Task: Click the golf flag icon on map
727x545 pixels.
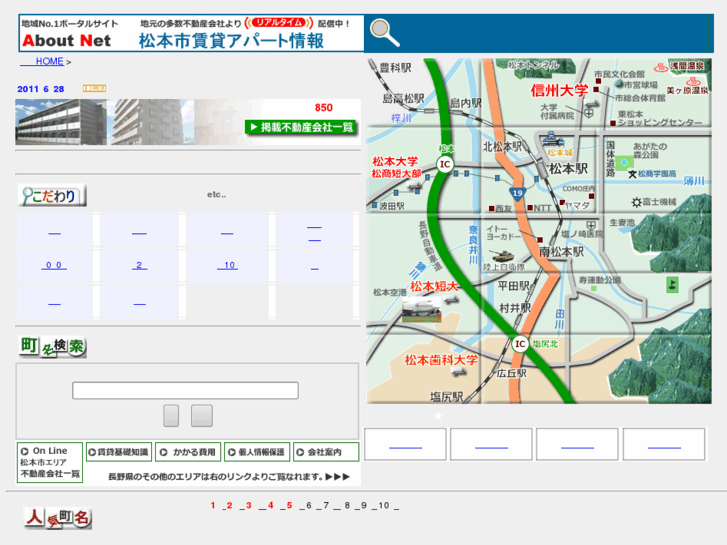Action: pos(672,284)
